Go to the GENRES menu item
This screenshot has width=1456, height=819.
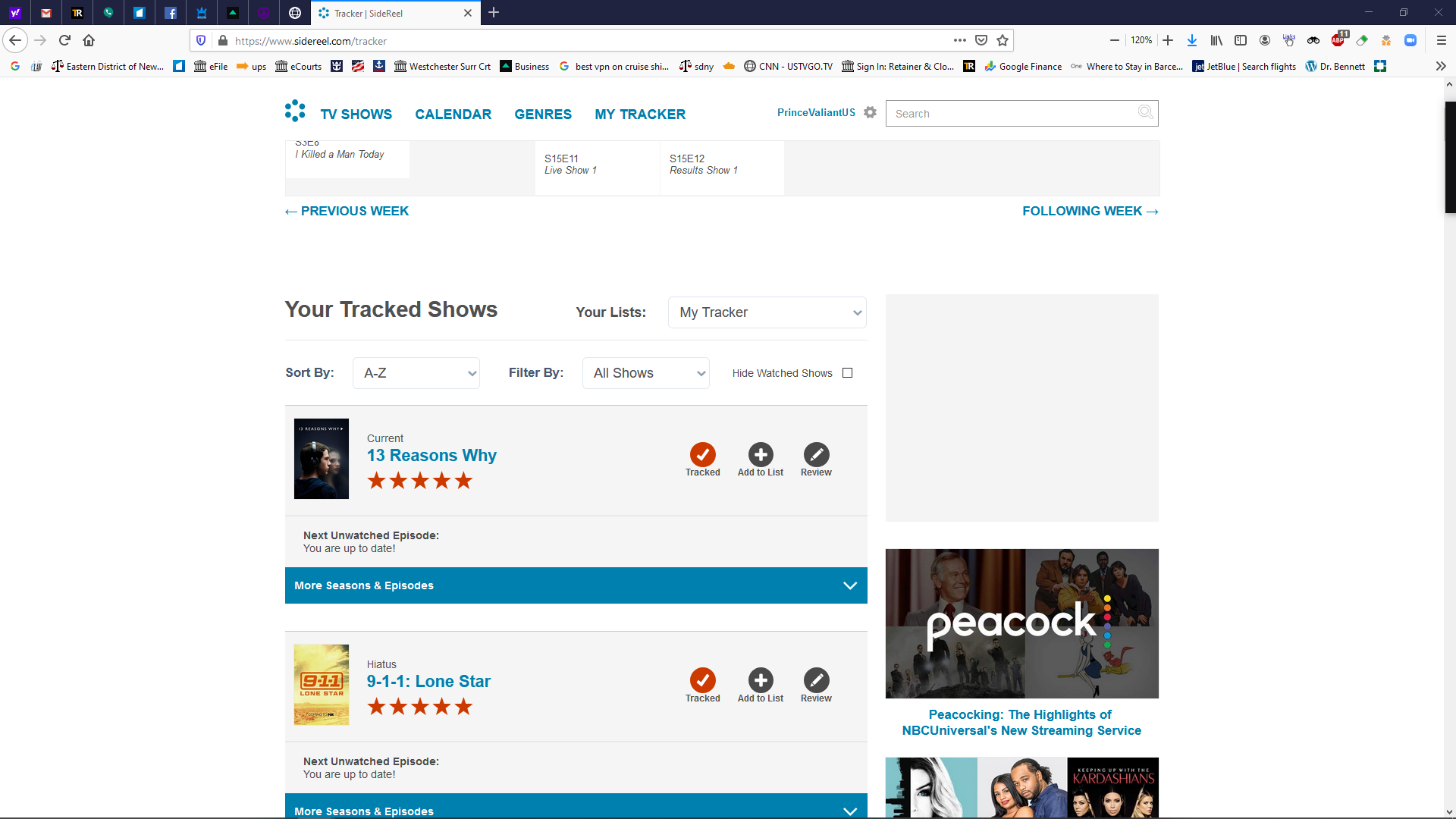pyautogui.click(x=543, y=115)
